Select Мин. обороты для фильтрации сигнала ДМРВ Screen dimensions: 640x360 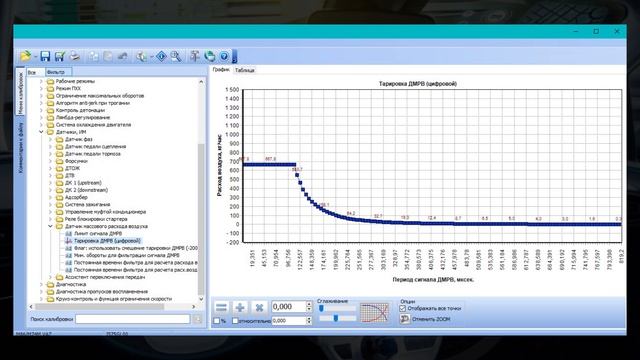[x=127, y=255]
